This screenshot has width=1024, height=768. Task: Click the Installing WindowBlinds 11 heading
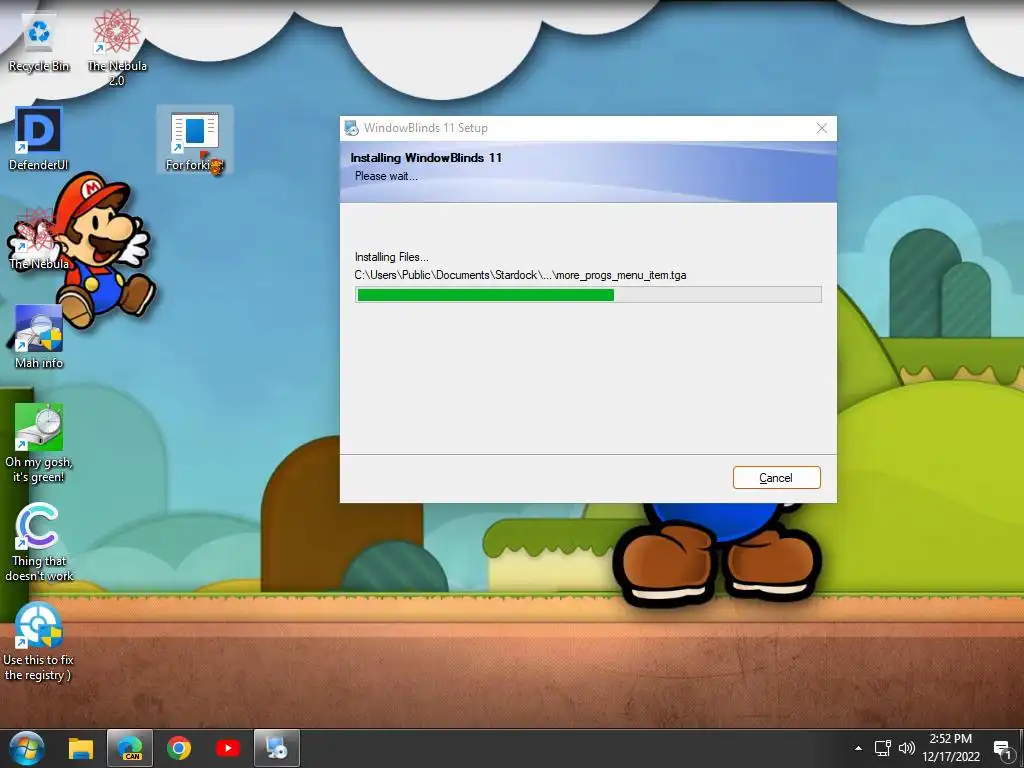(426, 157)
